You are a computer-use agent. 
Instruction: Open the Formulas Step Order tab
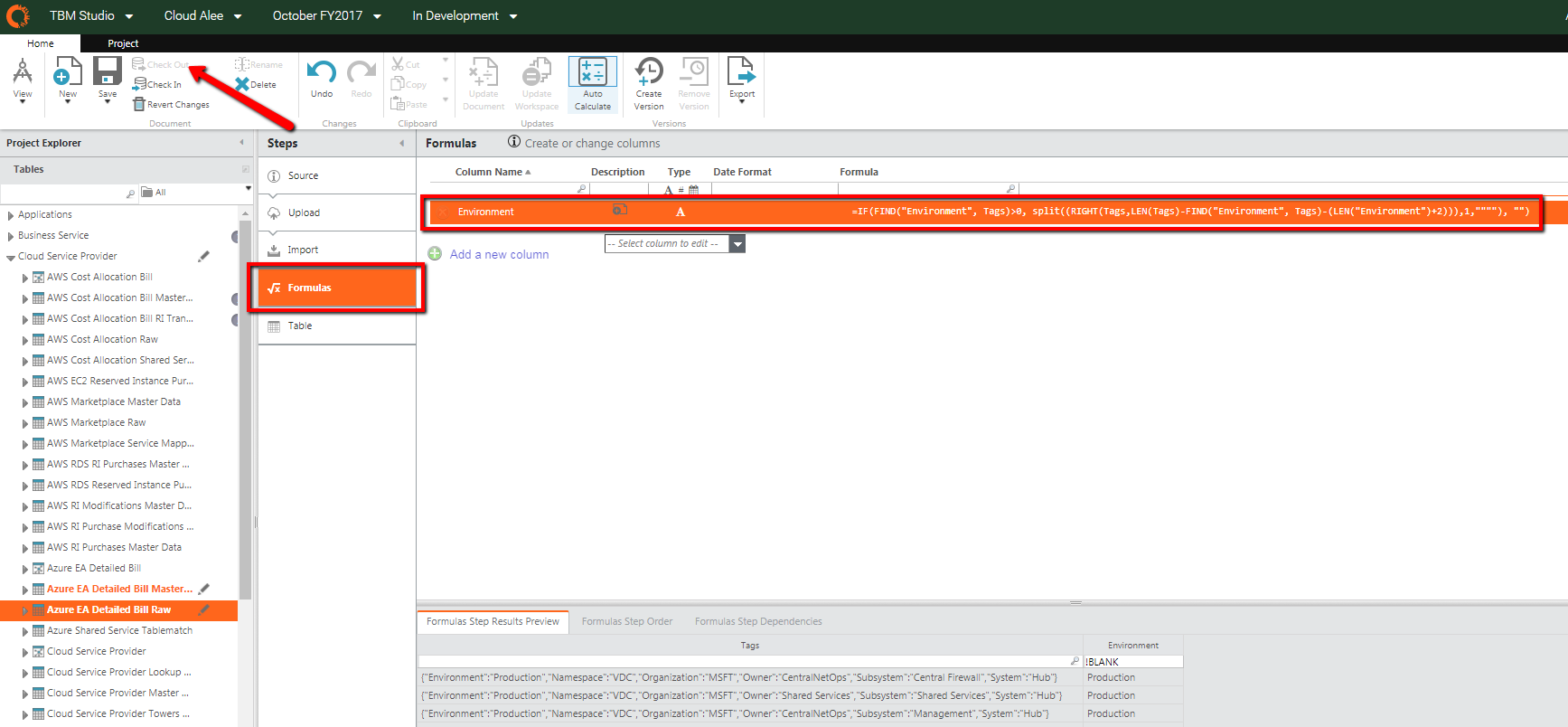(x=627, y=621)
